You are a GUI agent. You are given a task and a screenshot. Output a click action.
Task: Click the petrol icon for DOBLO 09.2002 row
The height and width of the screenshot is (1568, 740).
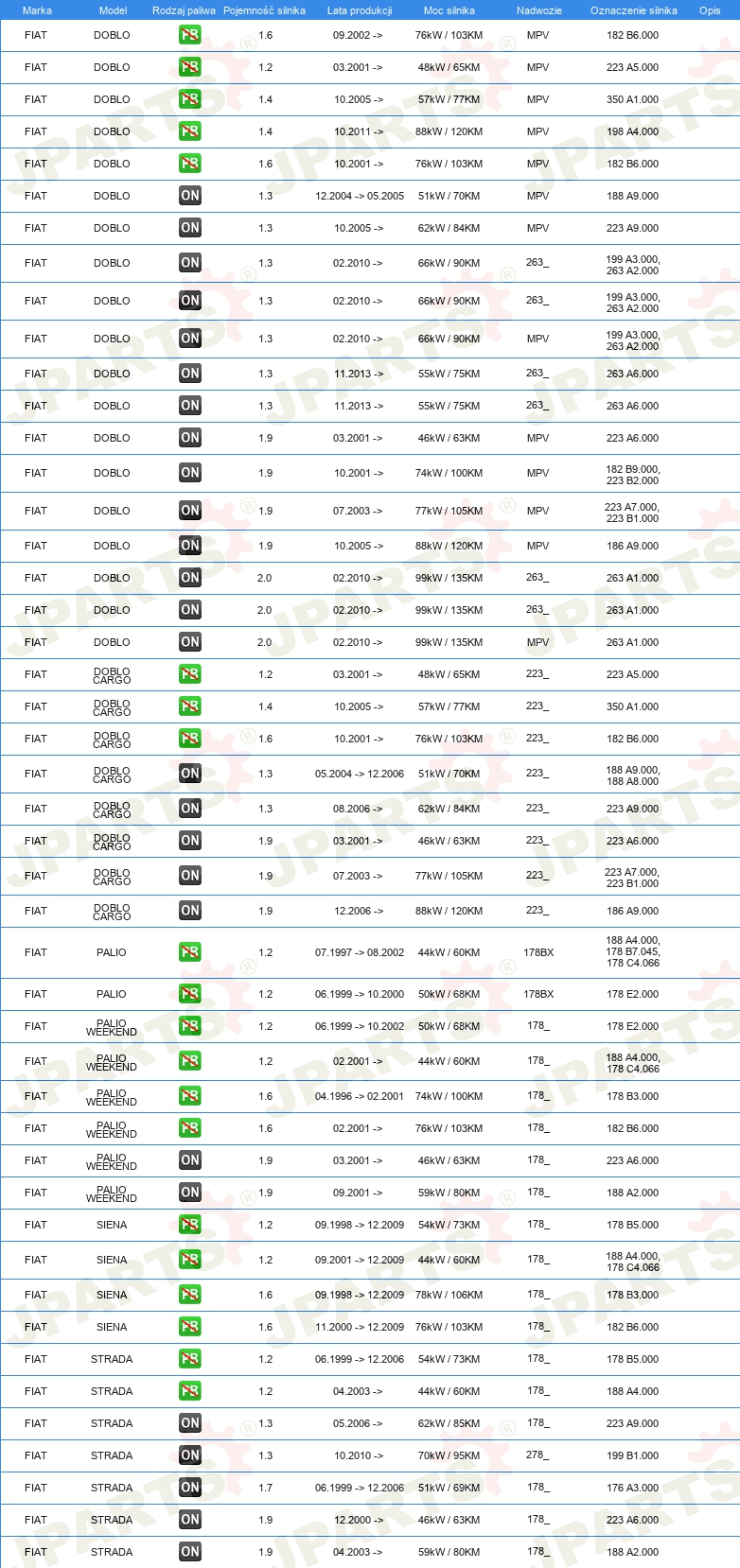pos(190,35)
